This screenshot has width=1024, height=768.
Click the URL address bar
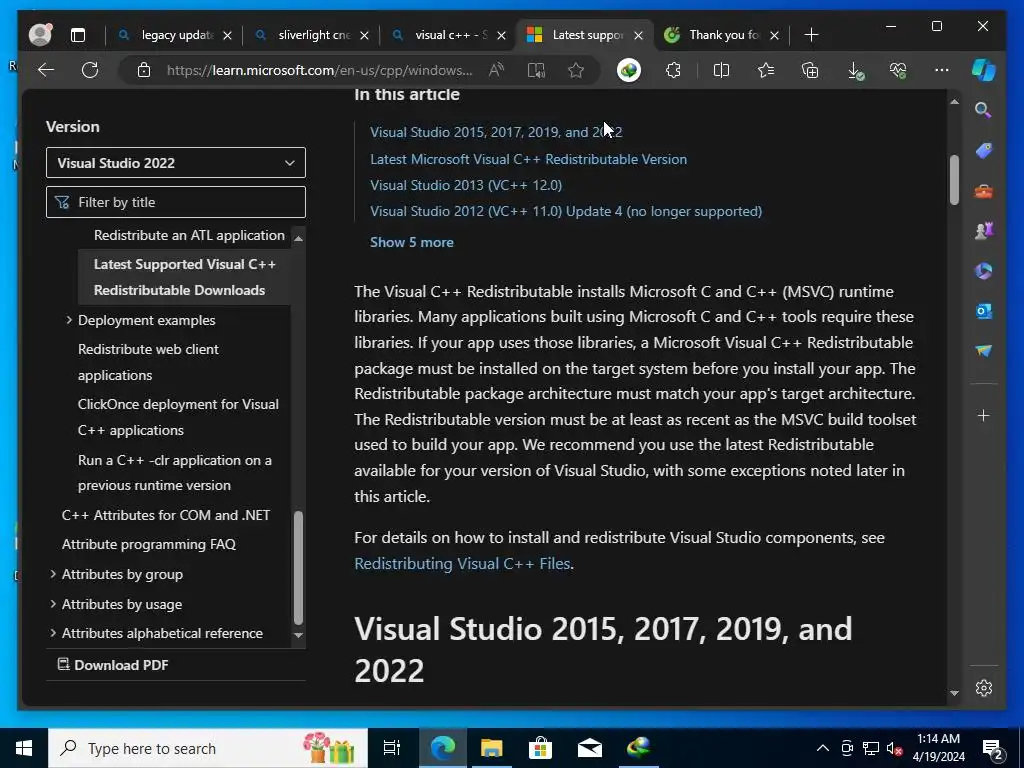pyautogui.click(x=319, y=70)
